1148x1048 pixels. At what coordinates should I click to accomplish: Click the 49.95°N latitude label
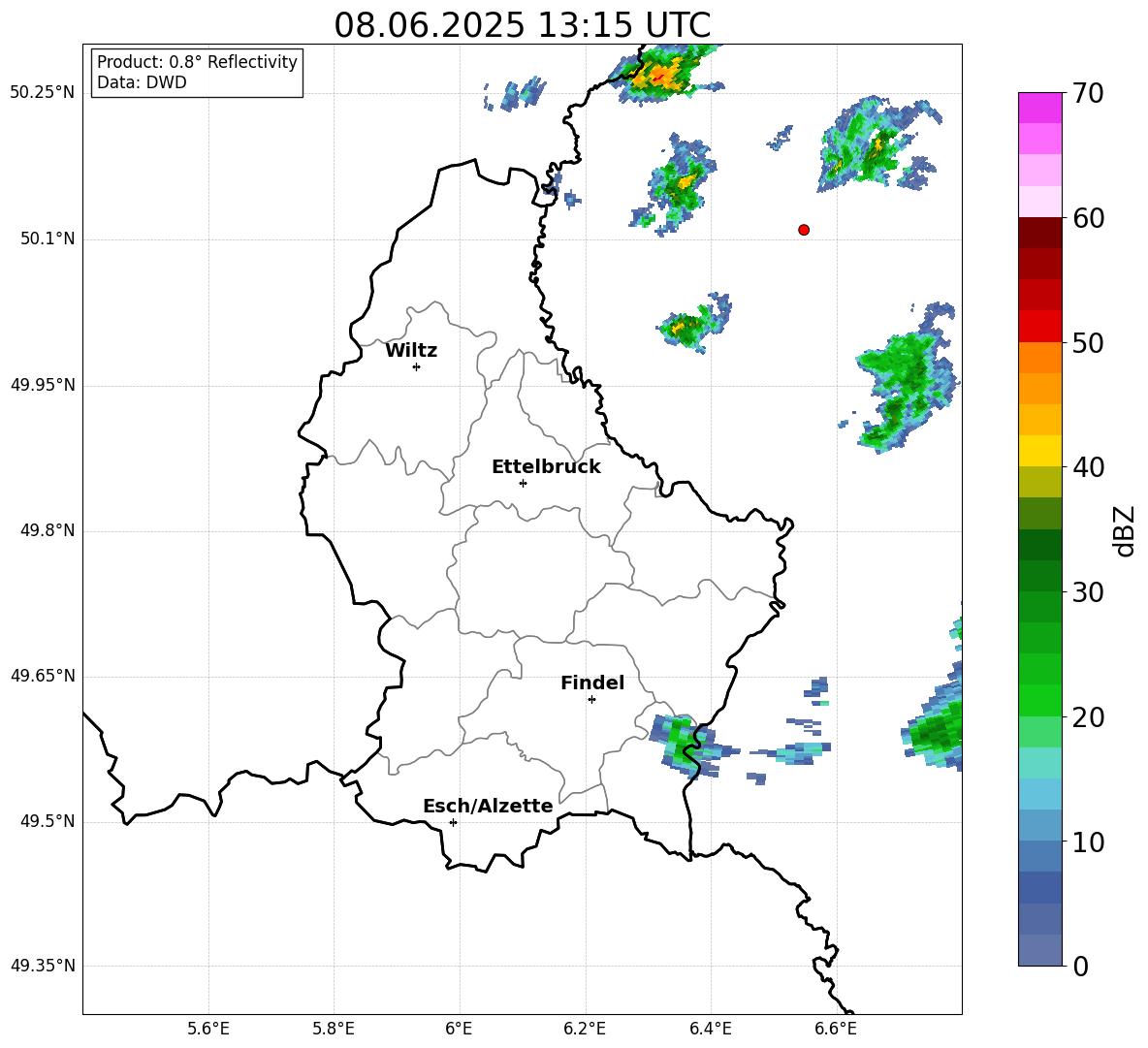43,385
